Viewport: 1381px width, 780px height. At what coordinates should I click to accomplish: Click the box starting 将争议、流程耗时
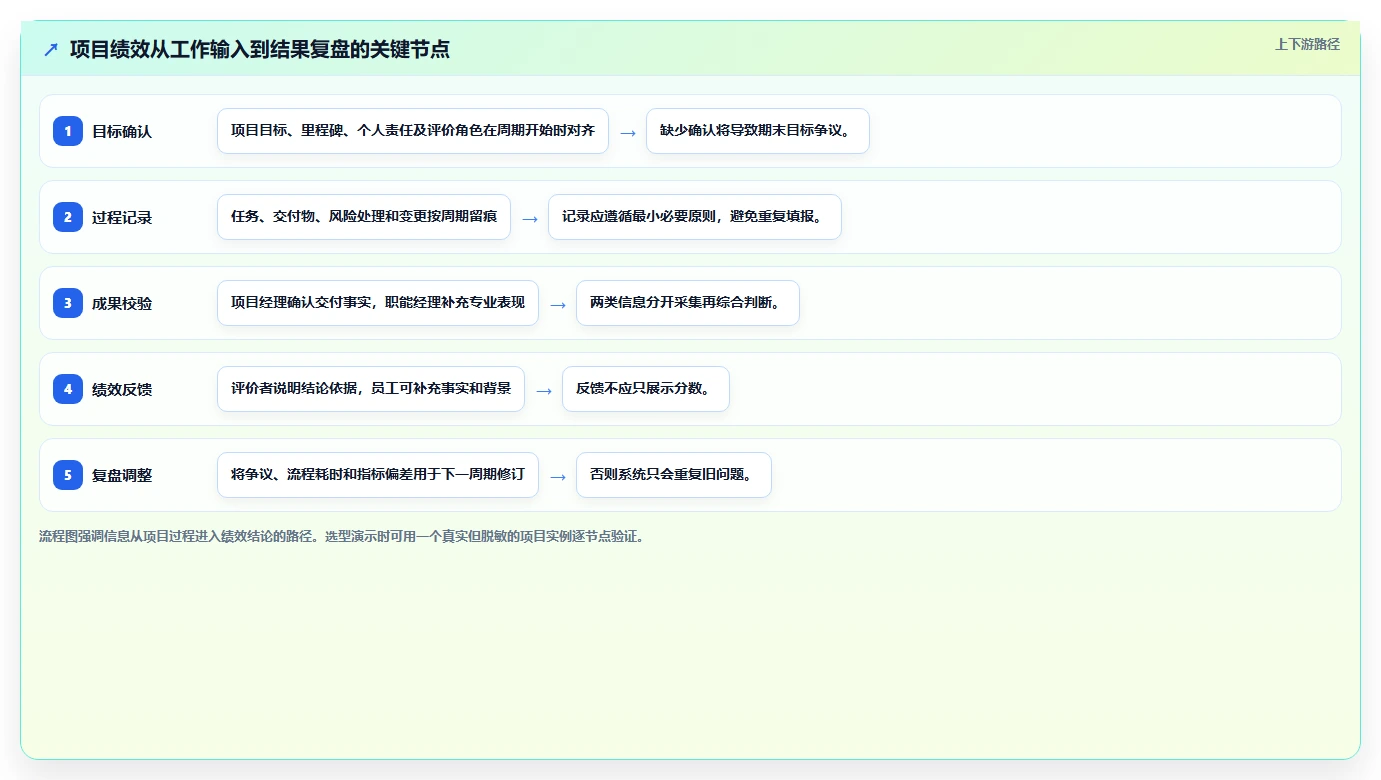378,475
